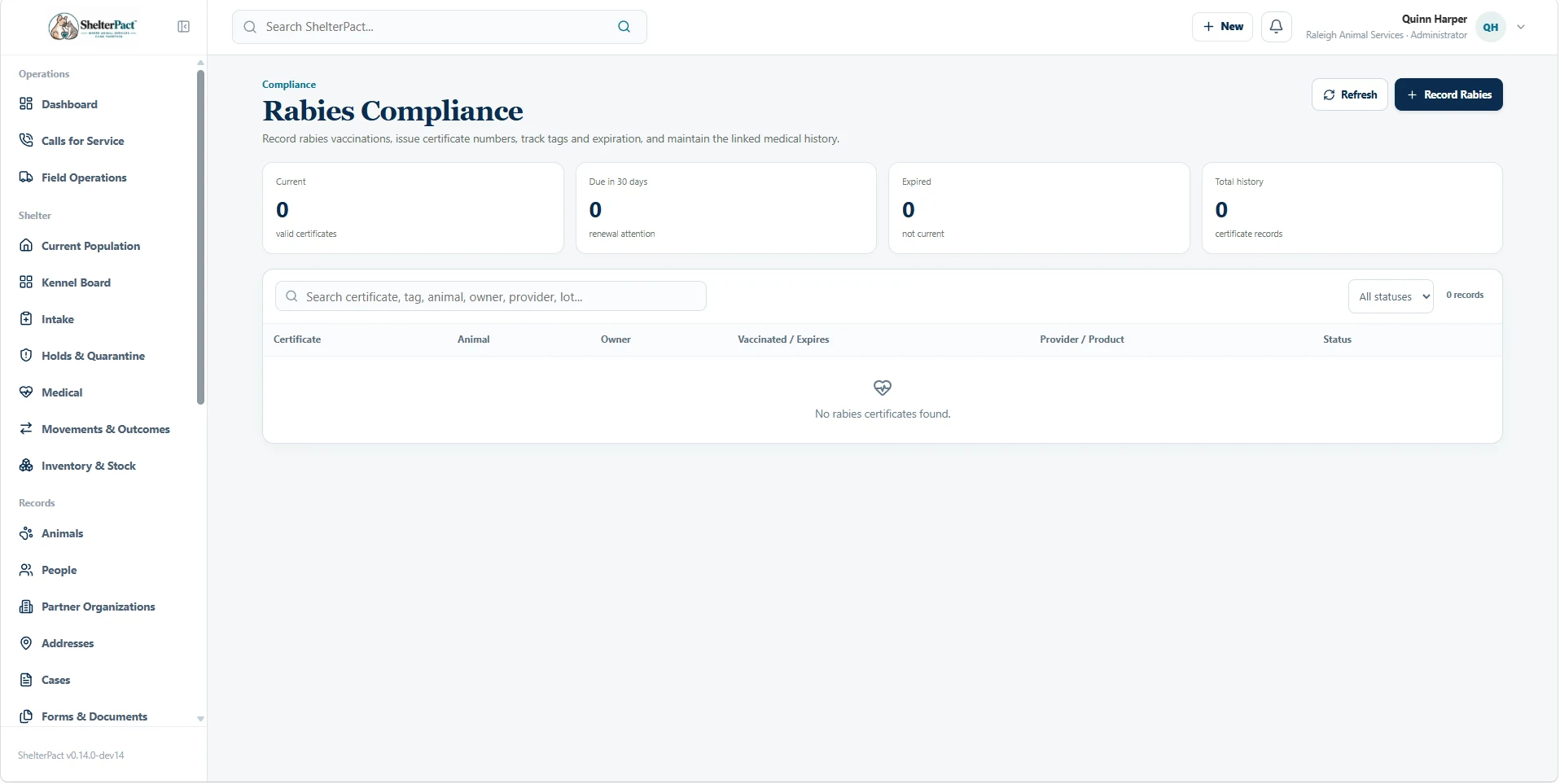This screenshot has width=1560, height=784.
Task: Open the All statuses filter dropdown
Action: tap(1391, 296)
